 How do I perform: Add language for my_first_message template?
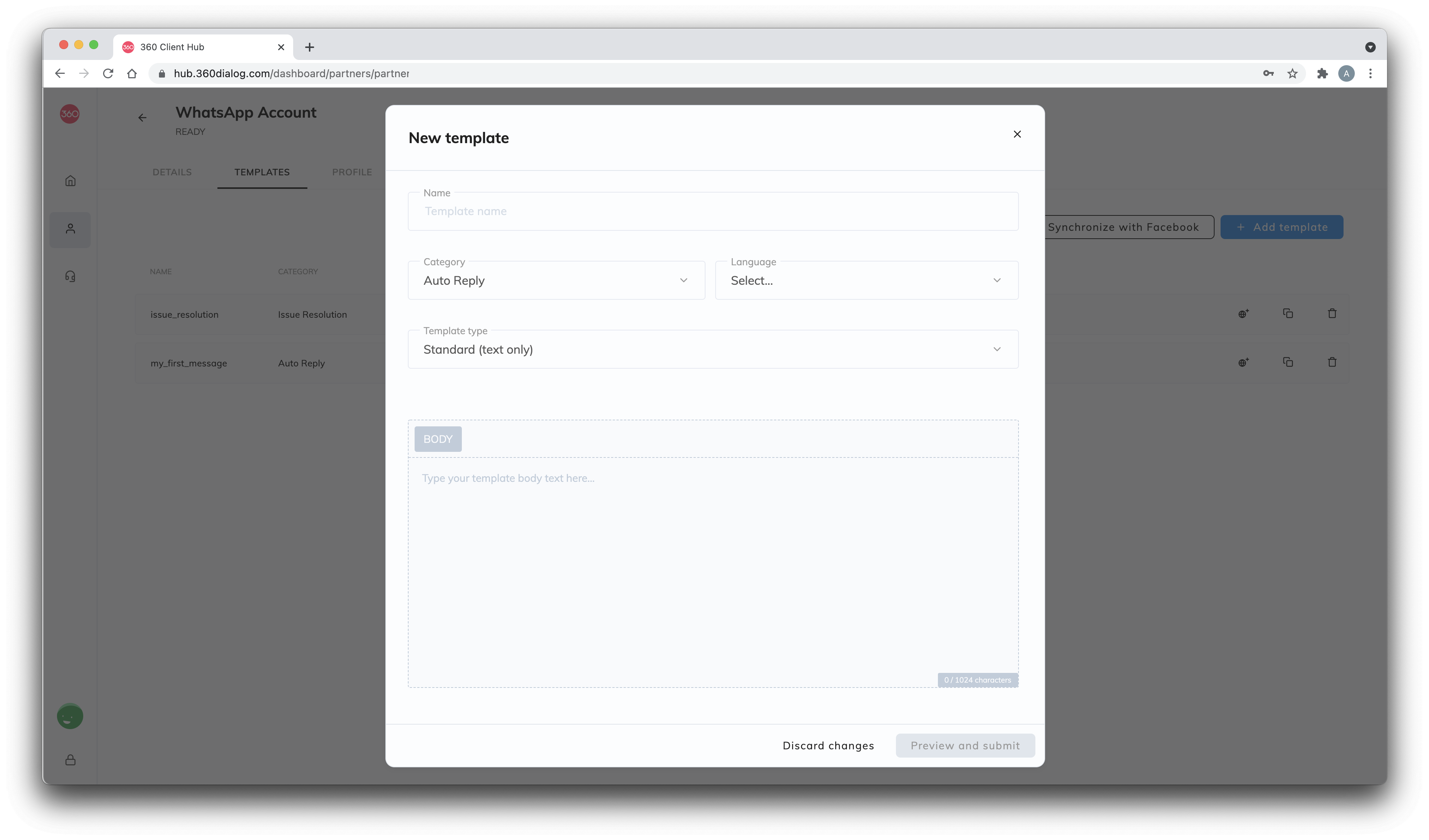(1243, 363)
